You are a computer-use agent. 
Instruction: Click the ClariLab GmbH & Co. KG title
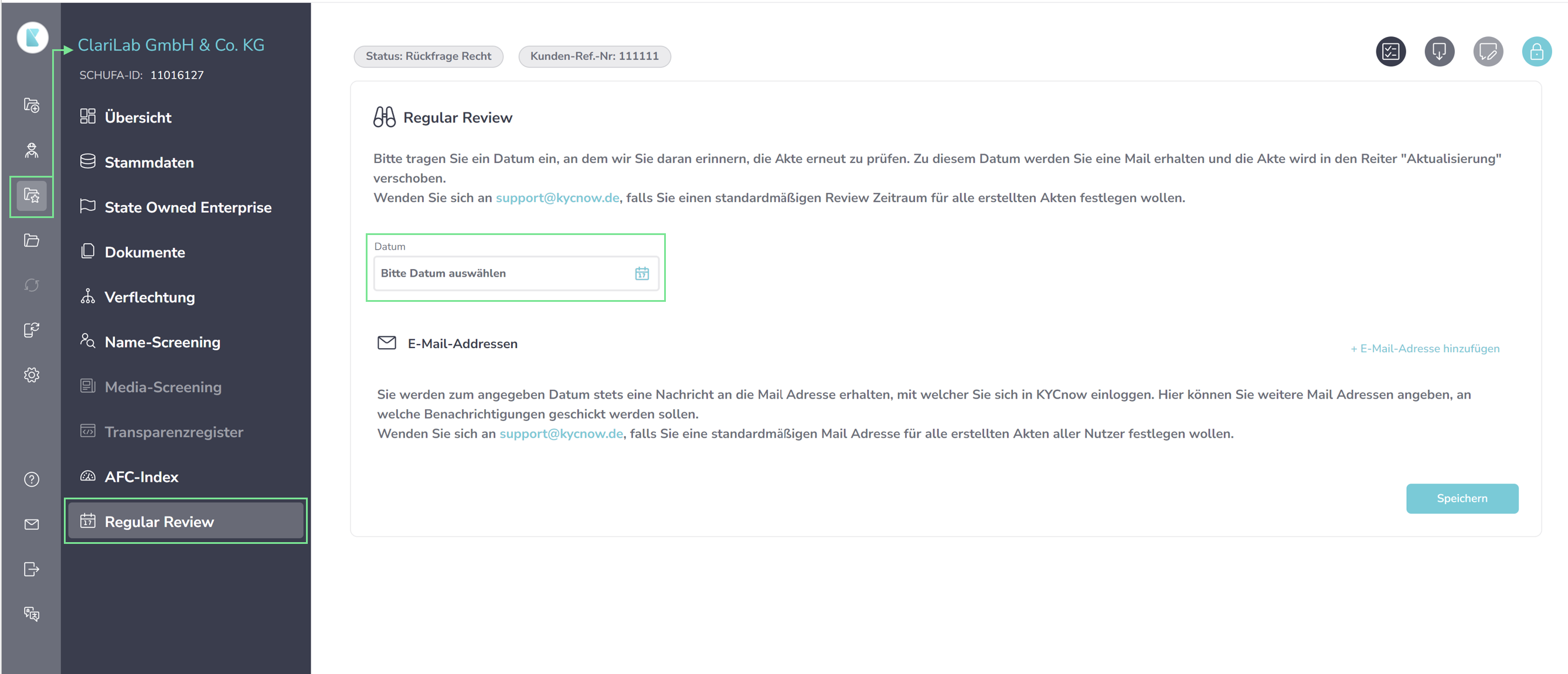point(171,45)
